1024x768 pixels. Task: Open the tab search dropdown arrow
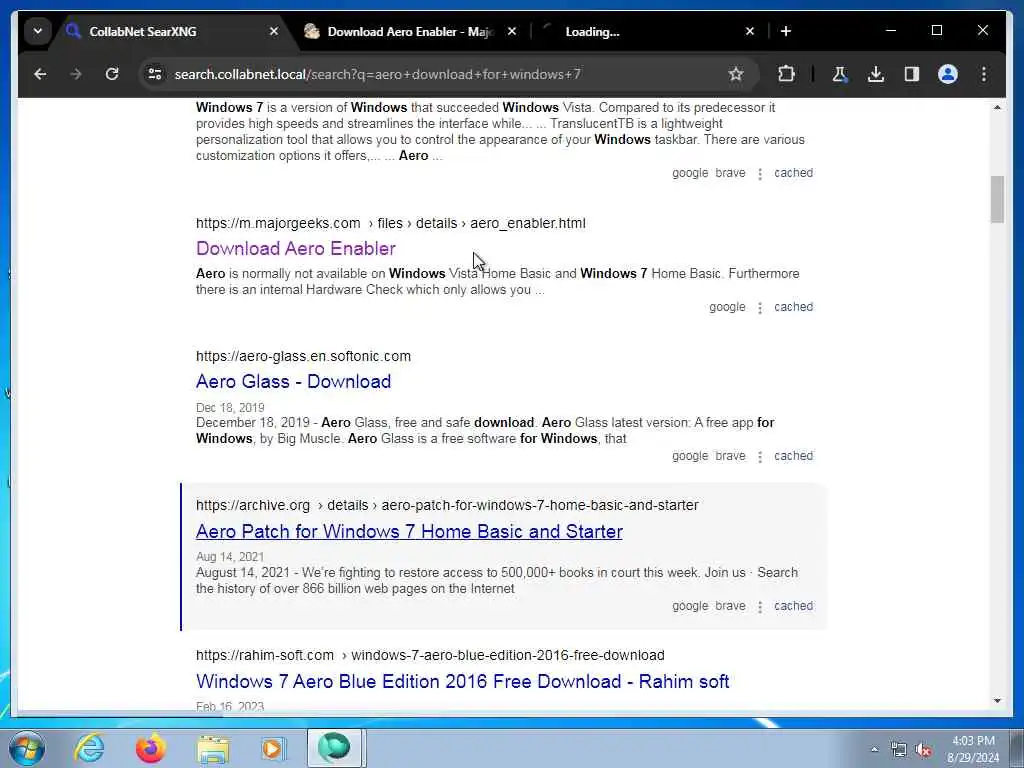[x=38, y=31]
